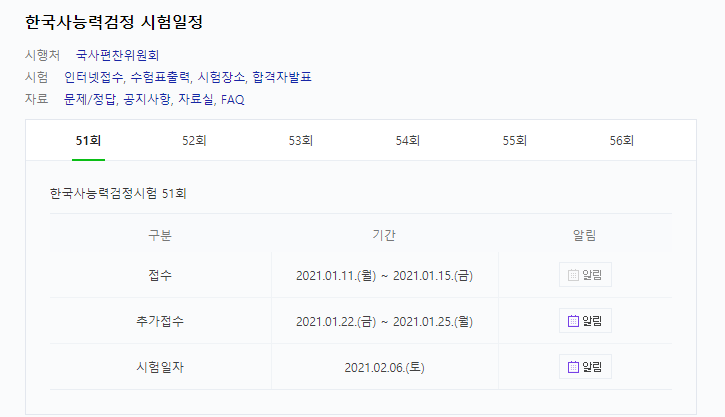Open the 시험장소 link
This screenshot has height=417, width=725.
pyautogui.click(x=221, y=77)
